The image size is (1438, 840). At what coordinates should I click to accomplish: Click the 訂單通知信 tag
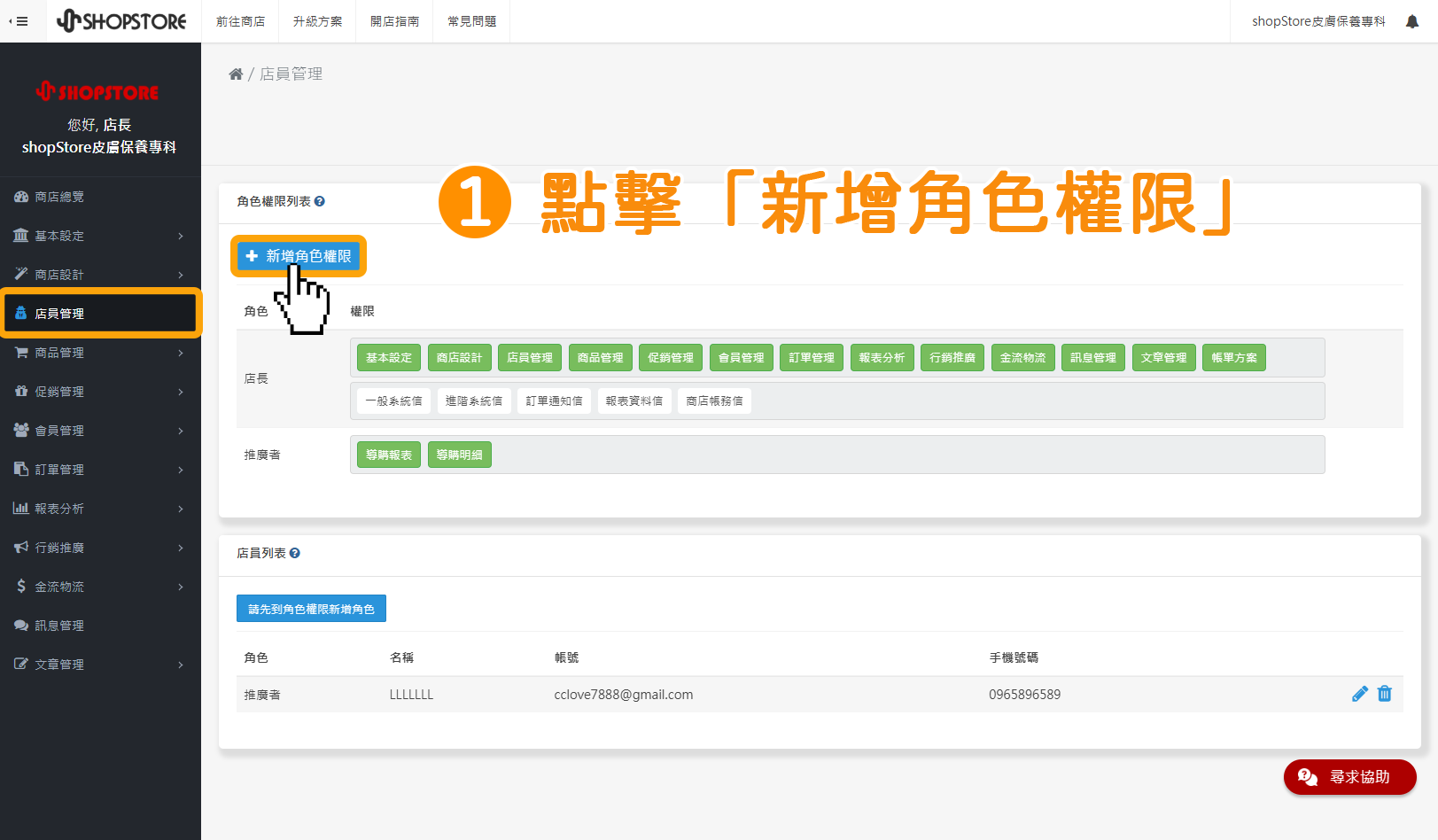(x=554, y=401)
